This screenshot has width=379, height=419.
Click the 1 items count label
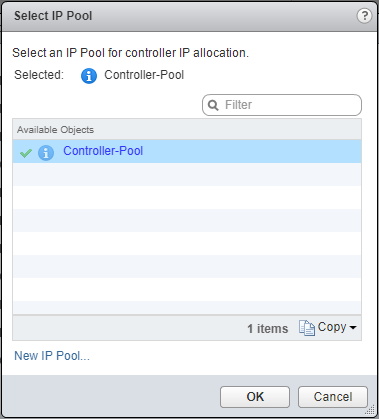pos(268,329)
